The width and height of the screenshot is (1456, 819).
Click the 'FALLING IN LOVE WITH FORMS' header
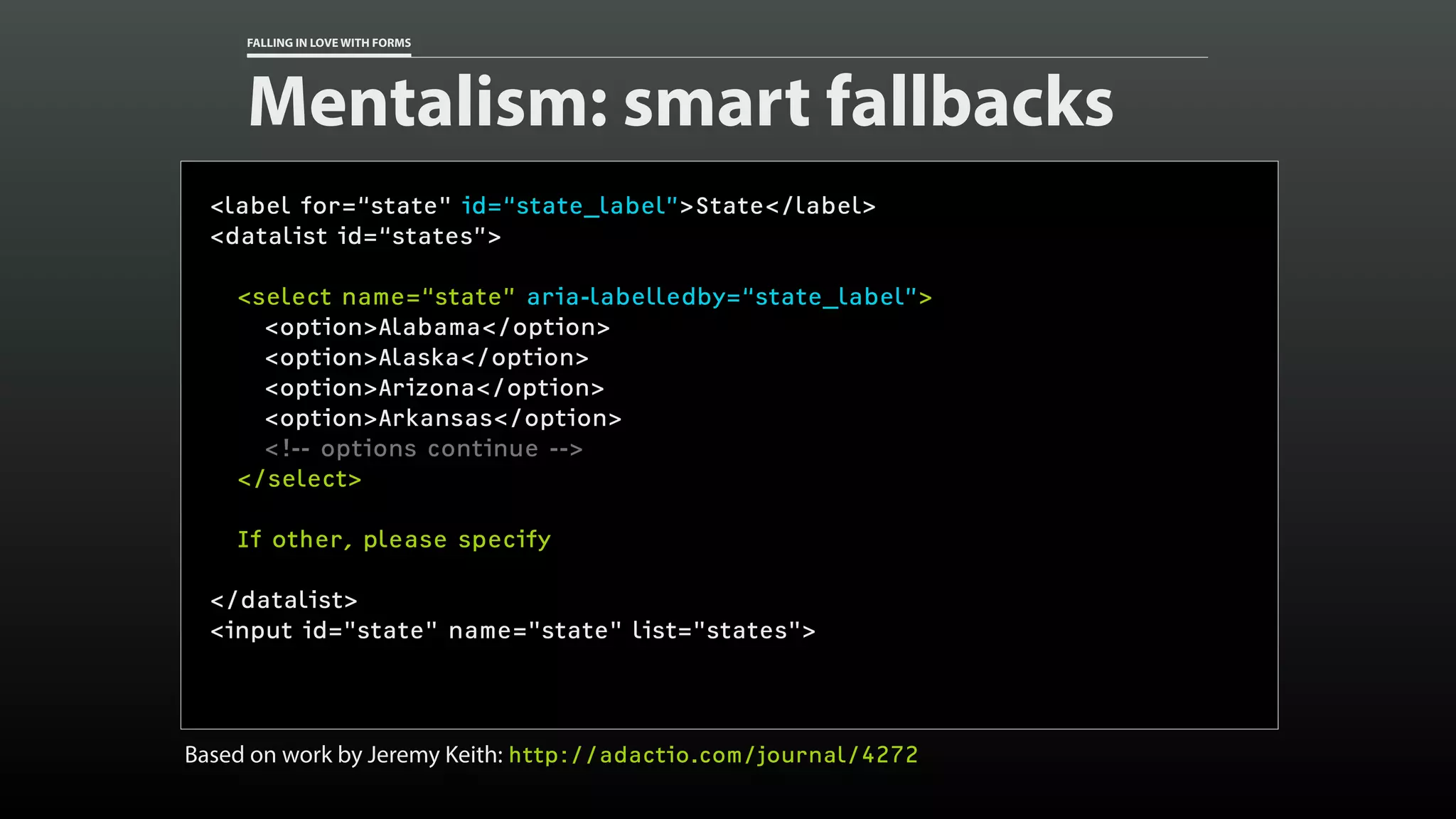329,43
